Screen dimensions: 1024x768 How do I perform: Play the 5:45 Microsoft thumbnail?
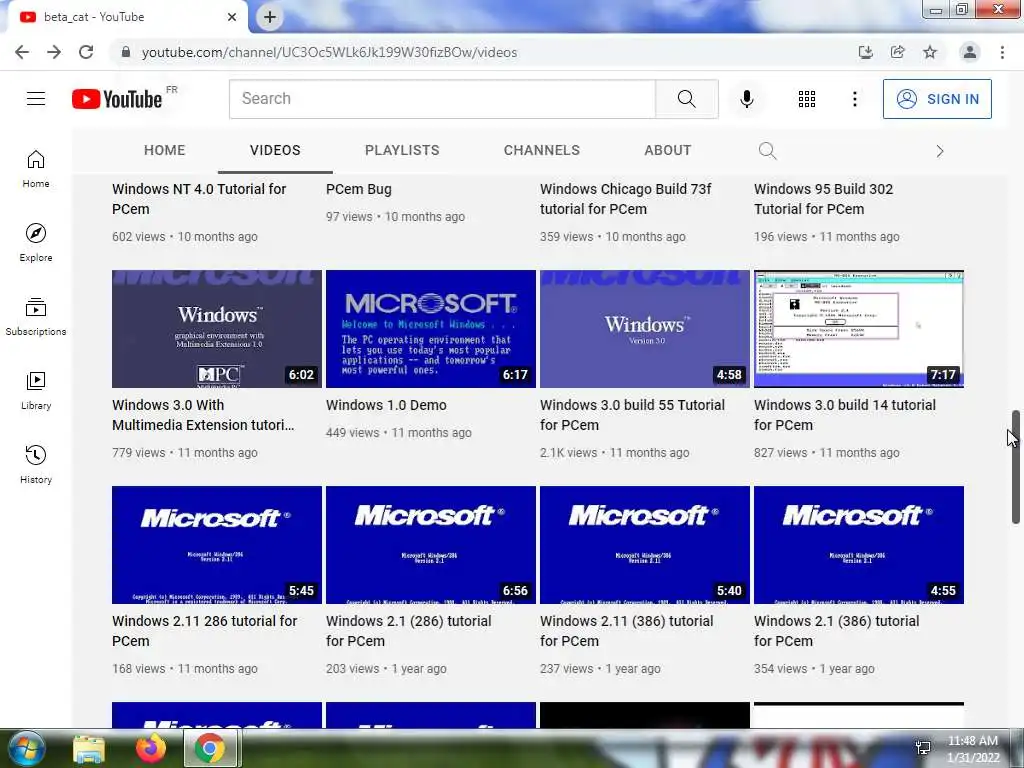[x=217, y=545]
